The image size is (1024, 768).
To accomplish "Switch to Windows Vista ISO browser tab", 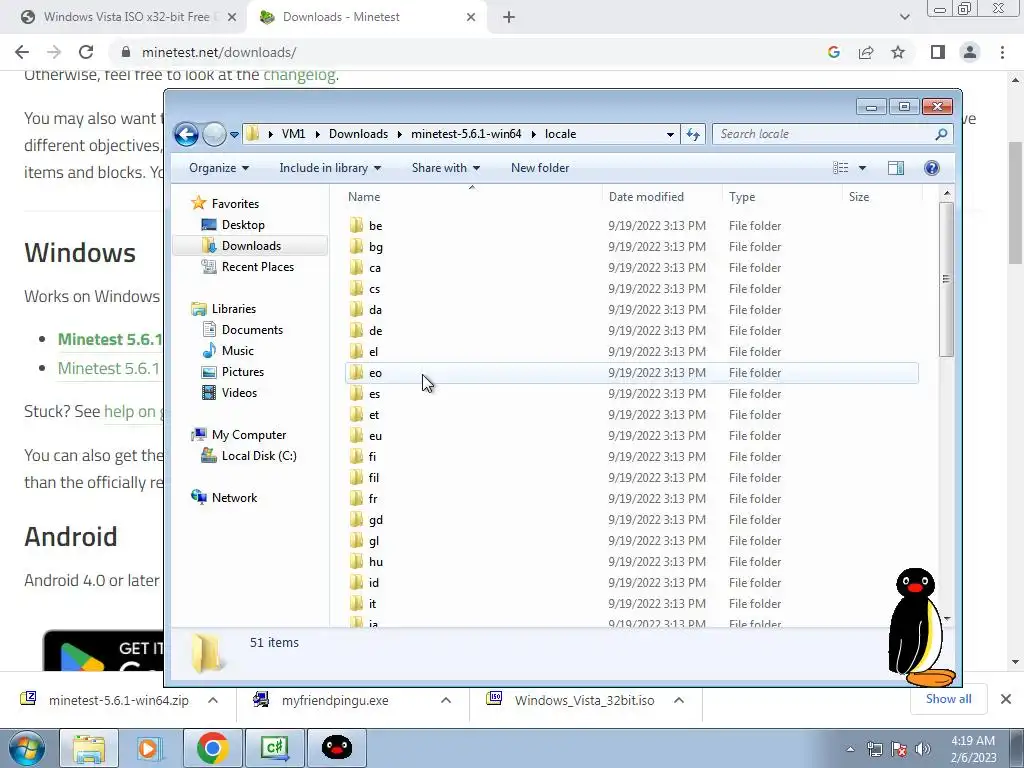I will (126, 17).
